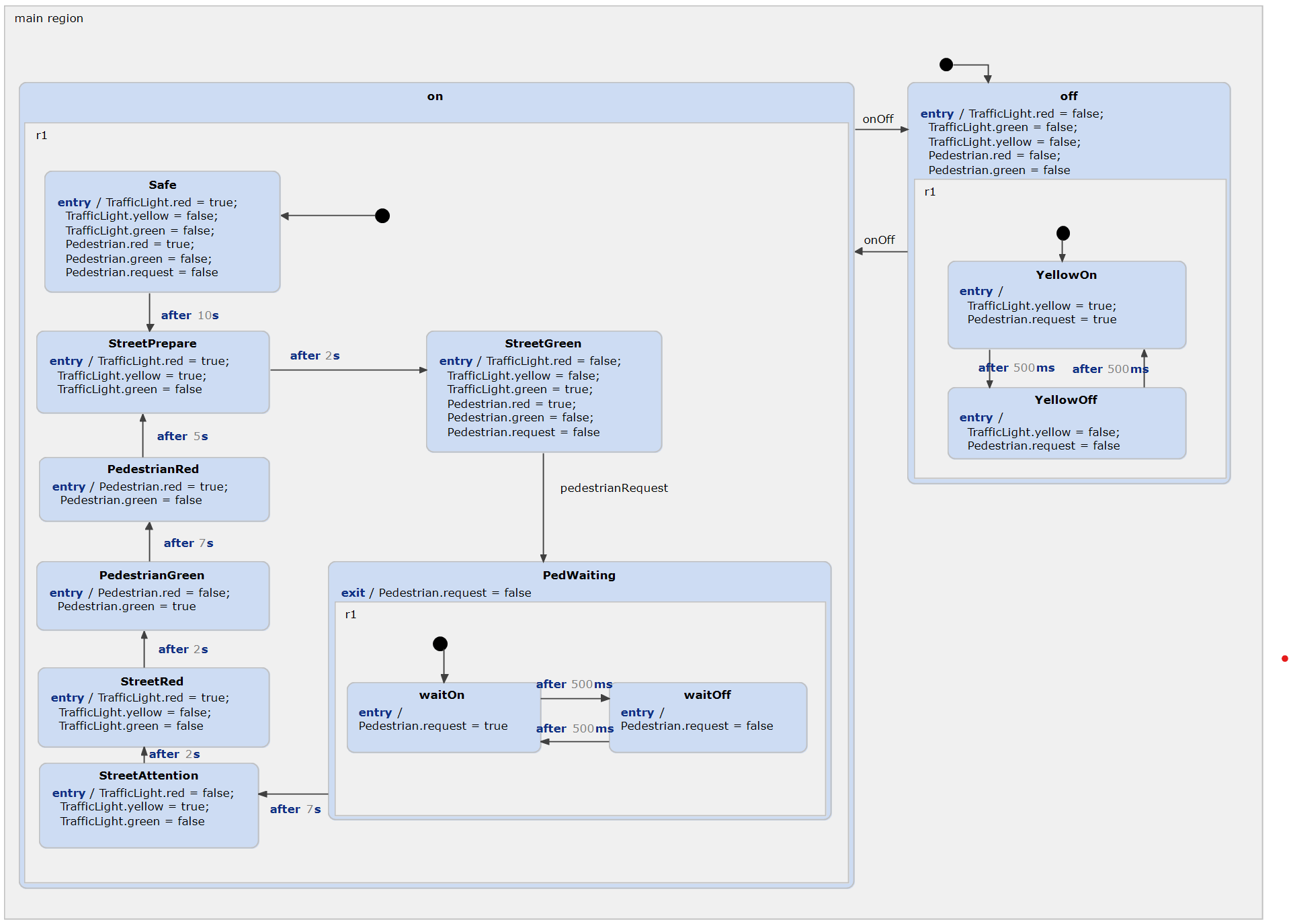Select the on composite state title
This screenshot has width=1289, height=924.
click(435, 96)
